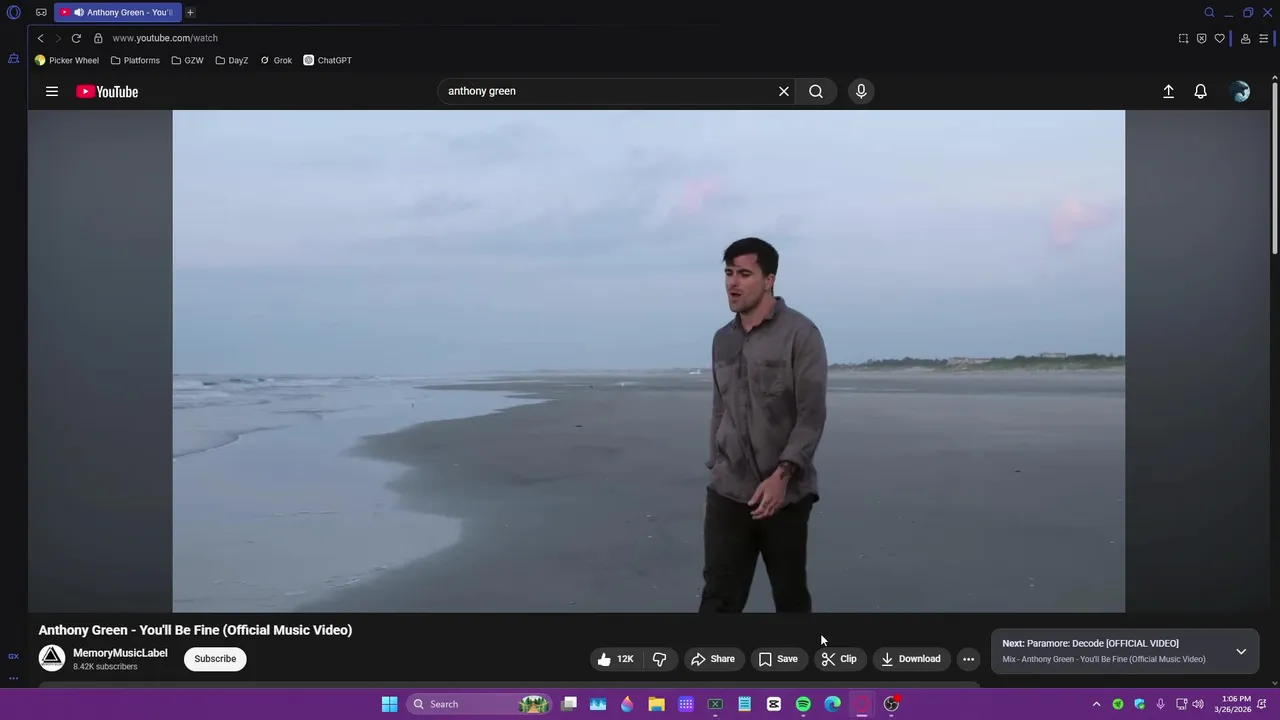Viewport: 1280px width, 720px height.
Task: Open CapCut from the taskbar
Action: 773,704
